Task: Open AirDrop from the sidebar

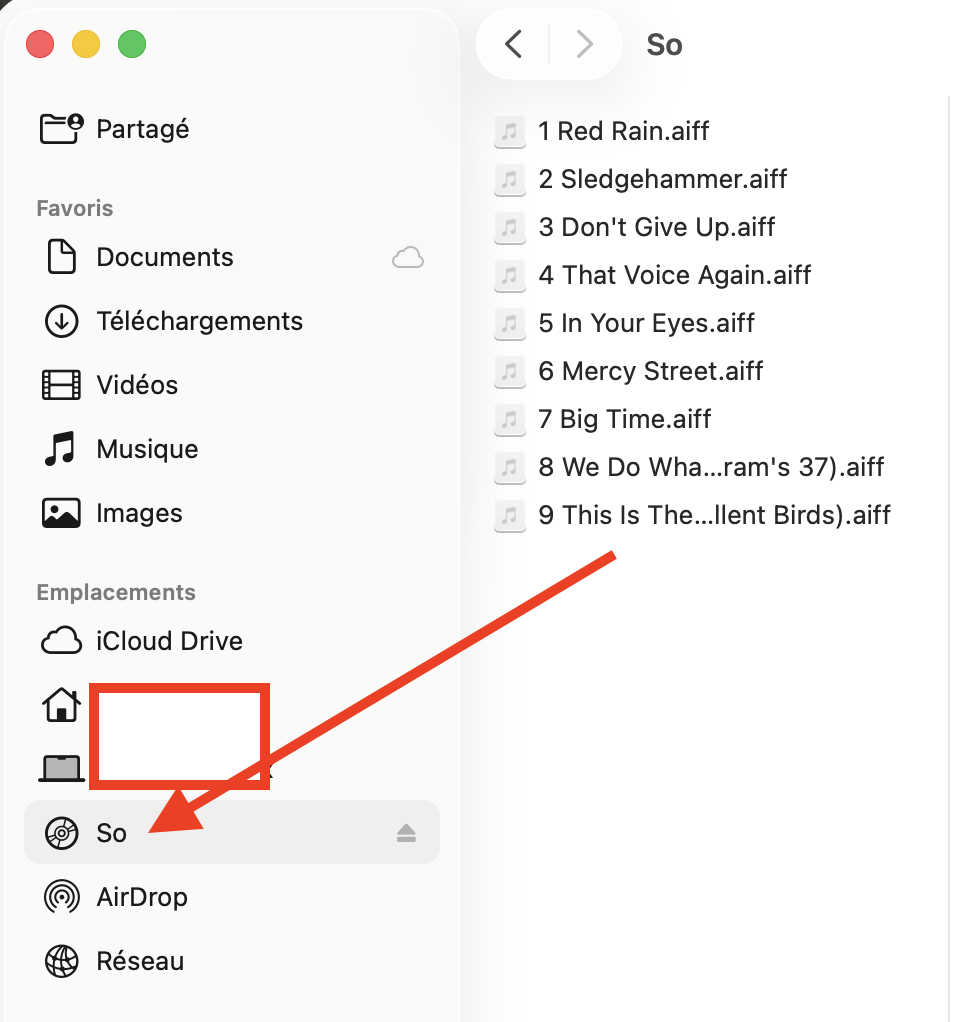Action: pos(142,898)
